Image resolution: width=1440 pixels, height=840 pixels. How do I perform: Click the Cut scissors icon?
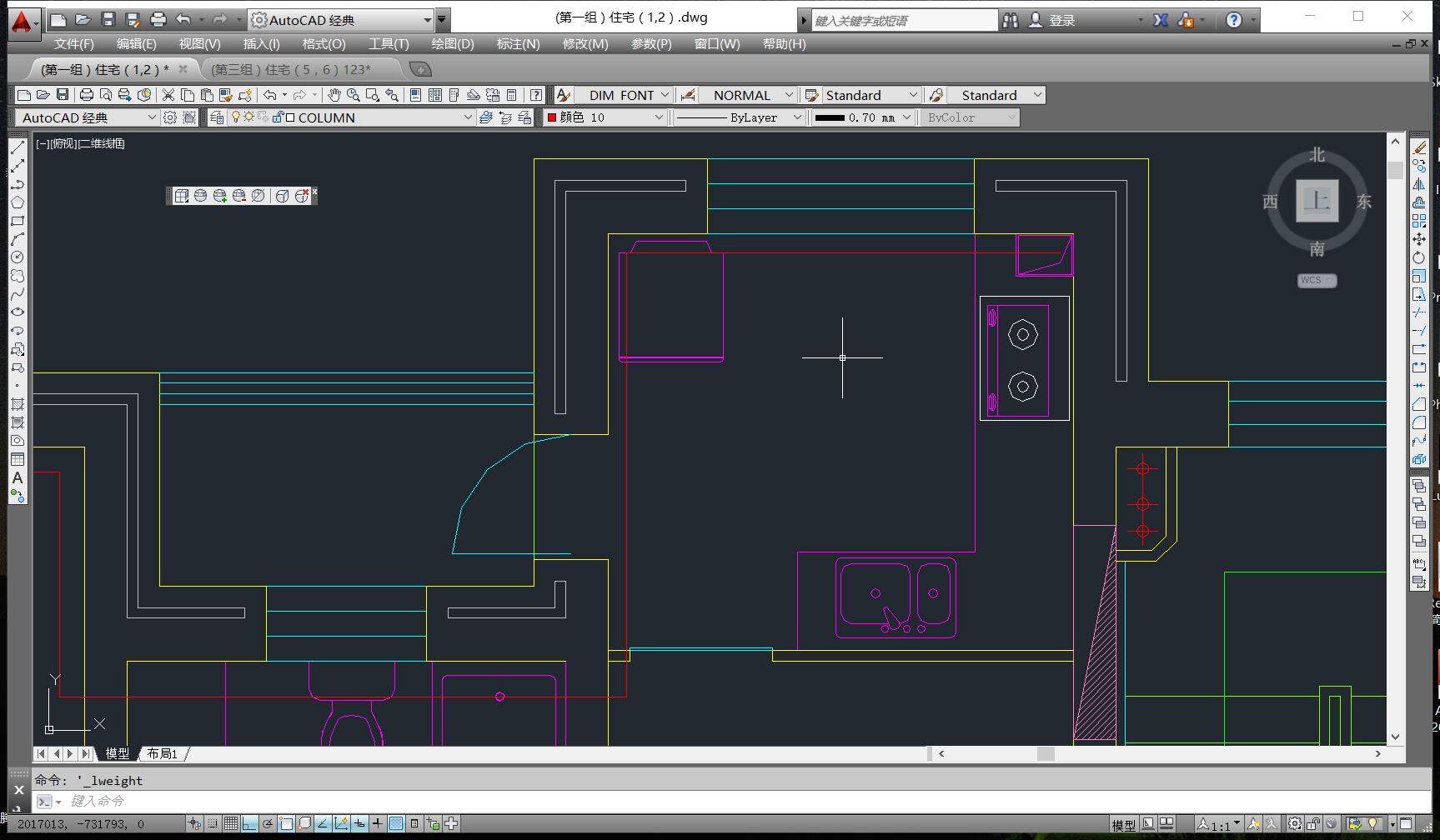pyautogui.click(x=168, y=95)
